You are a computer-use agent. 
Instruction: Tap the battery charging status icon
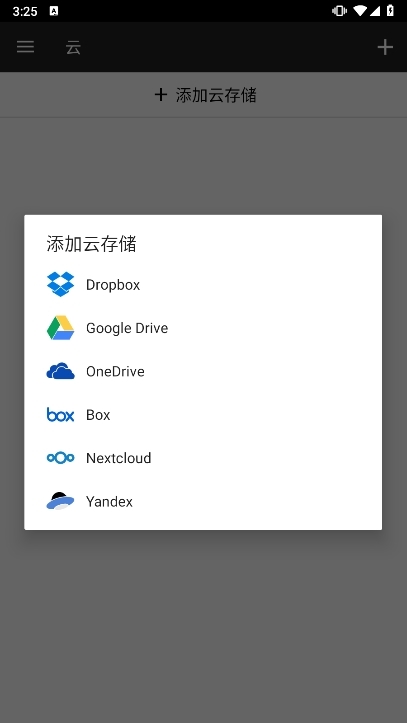tap(390, 11)
